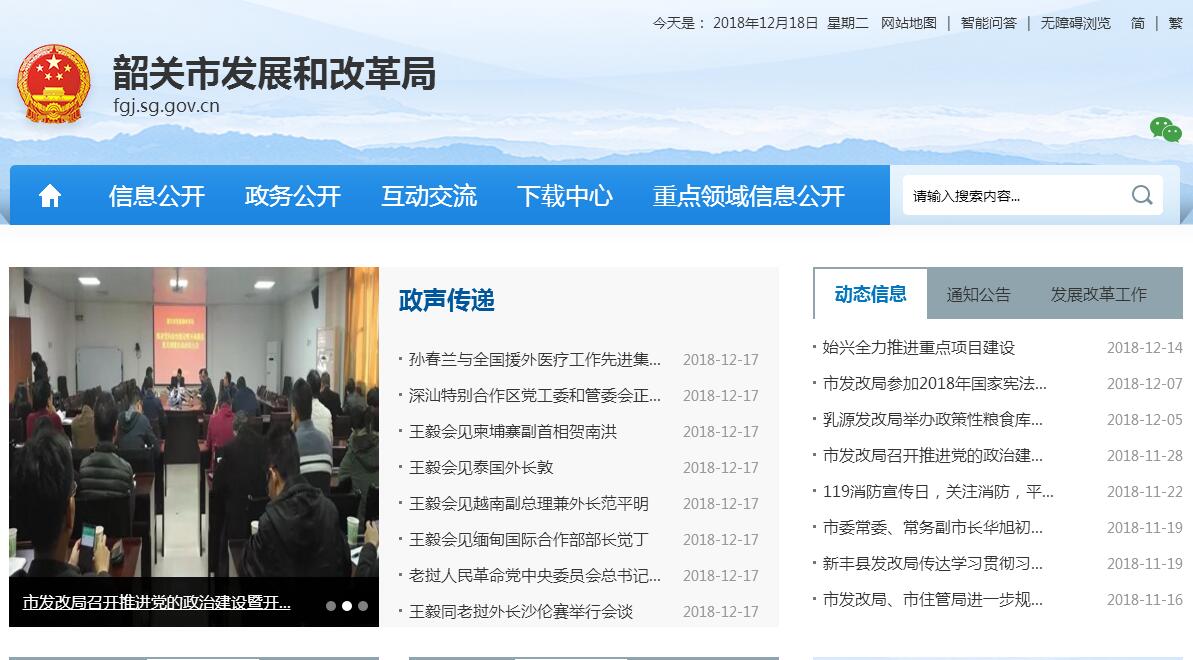
Task: Click the date beside 王毅会见泰国外长敦
Action: (721, 467)
